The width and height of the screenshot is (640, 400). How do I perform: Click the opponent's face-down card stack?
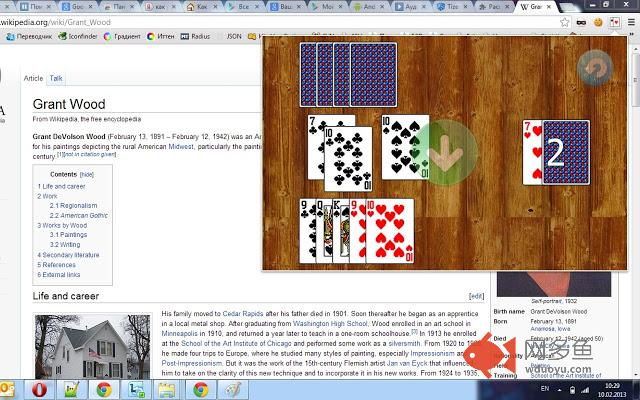[x=348, y=75]
